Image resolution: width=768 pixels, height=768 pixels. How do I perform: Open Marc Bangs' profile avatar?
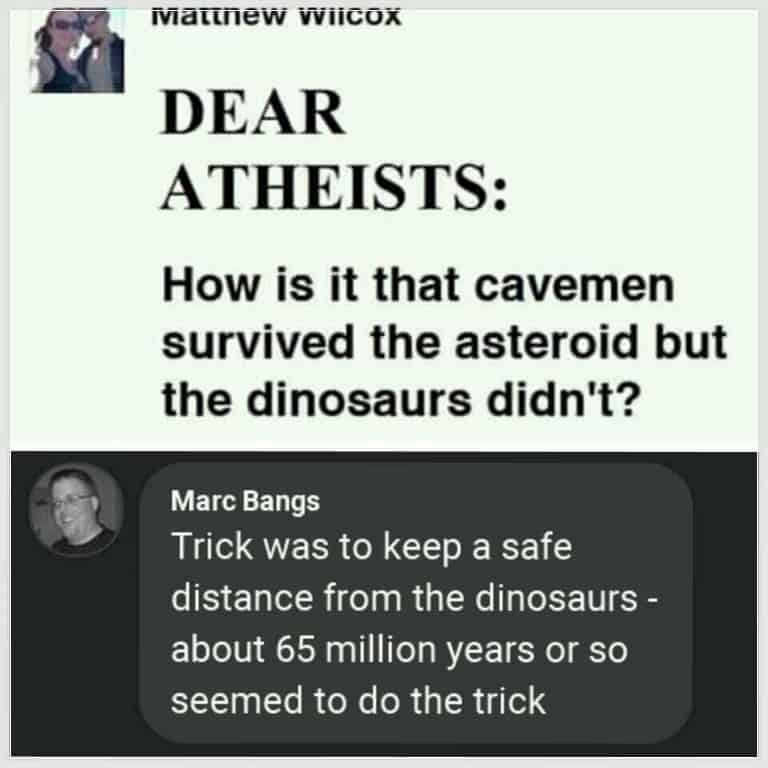click(76, 510)
